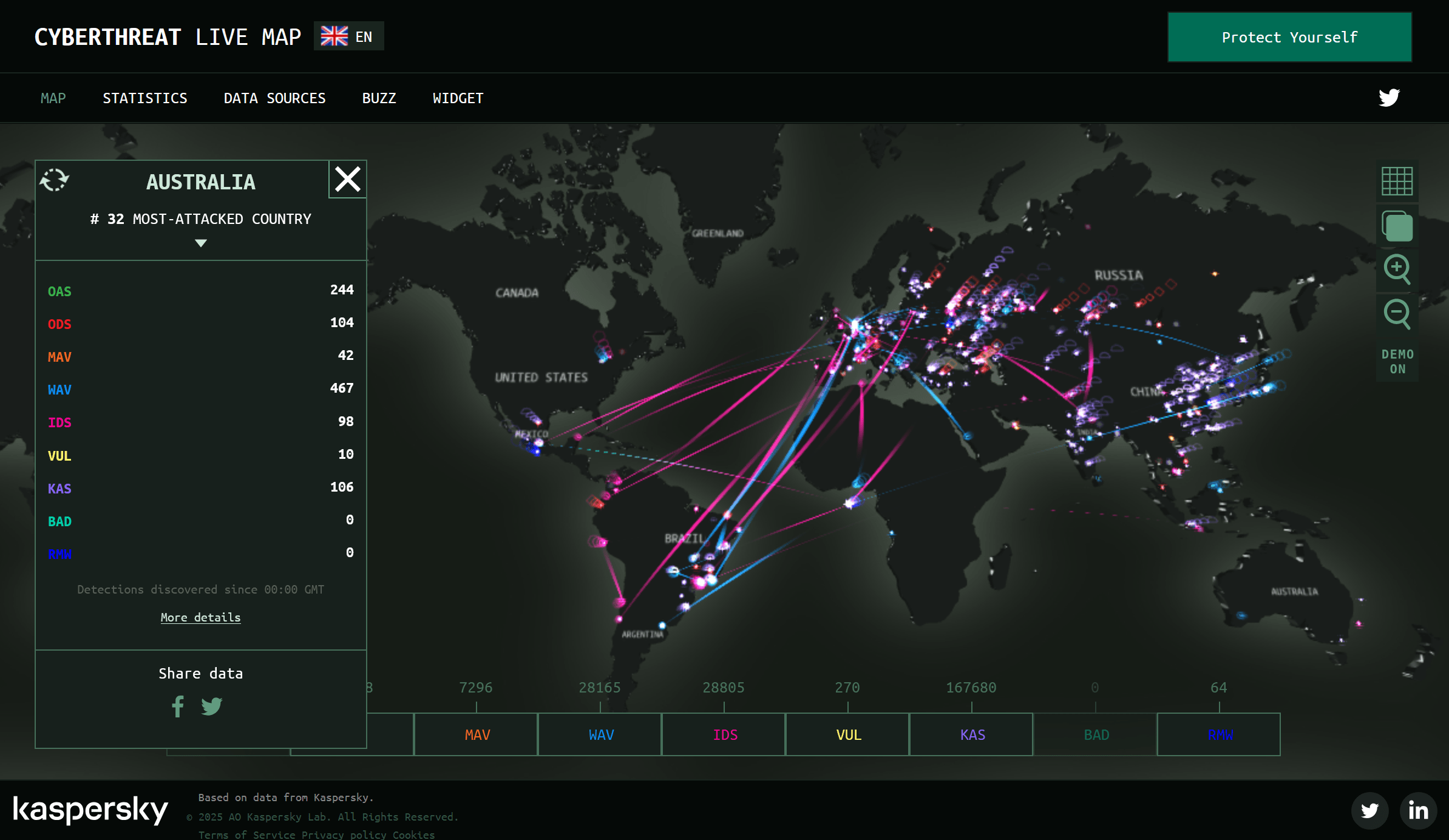1449x840 pixels.
Task: Open Kaspersky LinkedIn in footer
Action: point(1418,810)
